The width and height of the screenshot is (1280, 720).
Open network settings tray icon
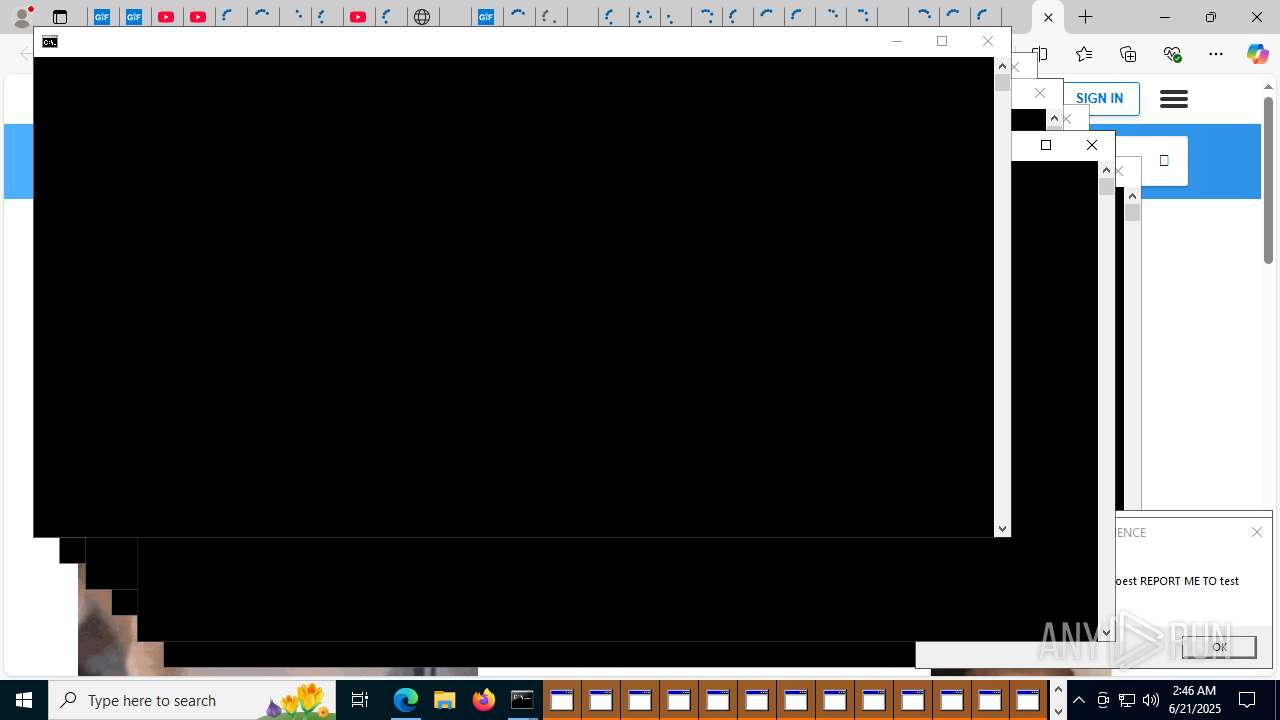point(1127,700)
